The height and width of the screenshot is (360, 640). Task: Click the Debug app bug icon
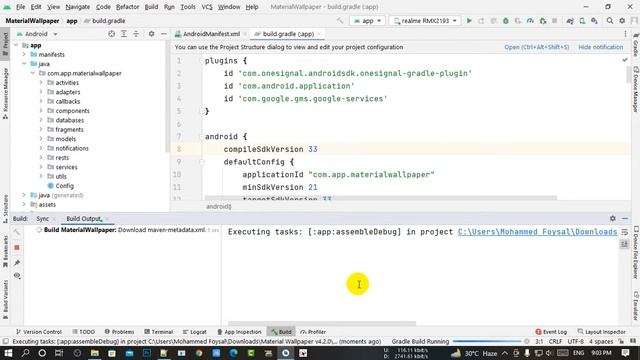pos(506,20)
